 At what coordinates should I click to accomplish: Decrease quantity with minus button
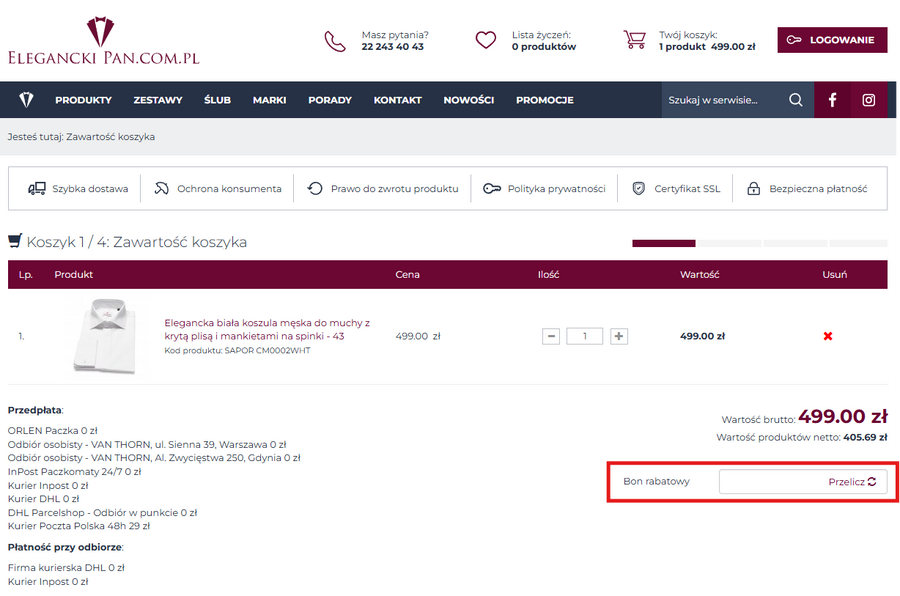pos(551,336)
